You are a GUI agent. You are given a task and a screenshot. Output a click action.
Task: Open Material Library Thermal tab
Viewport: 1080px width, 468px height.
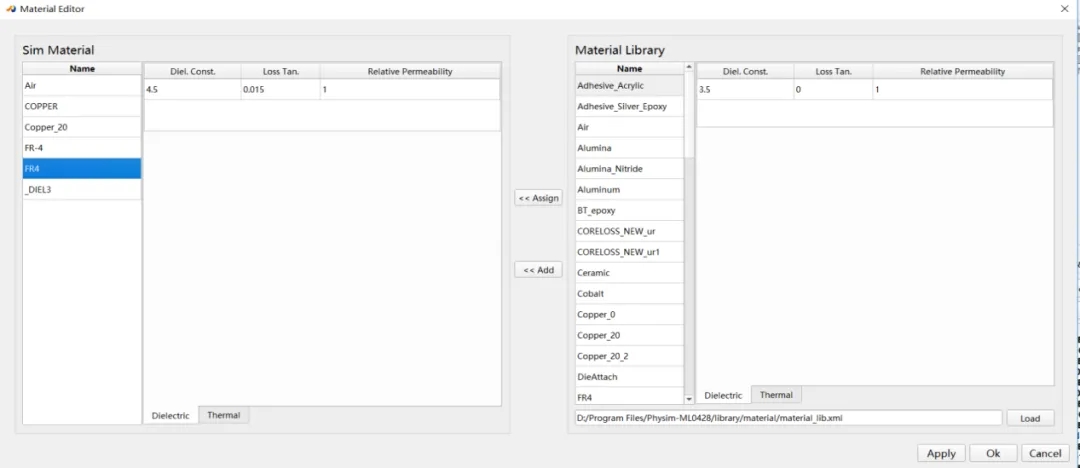776,395
